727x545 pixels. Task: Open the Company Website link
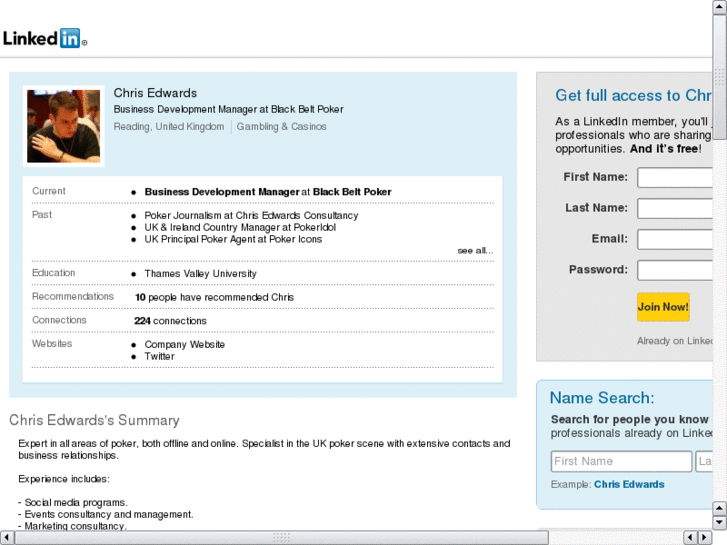point(185,345)
